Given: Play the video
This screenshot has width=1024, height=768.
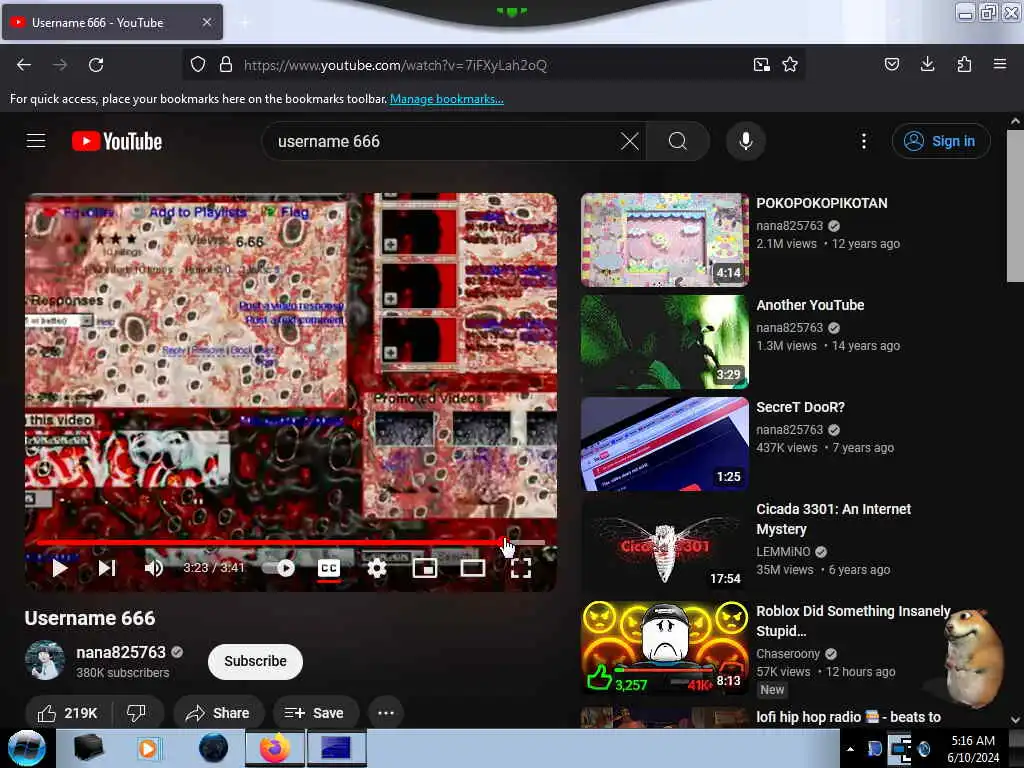Looking at the screenshot, I should coord(59,568).
